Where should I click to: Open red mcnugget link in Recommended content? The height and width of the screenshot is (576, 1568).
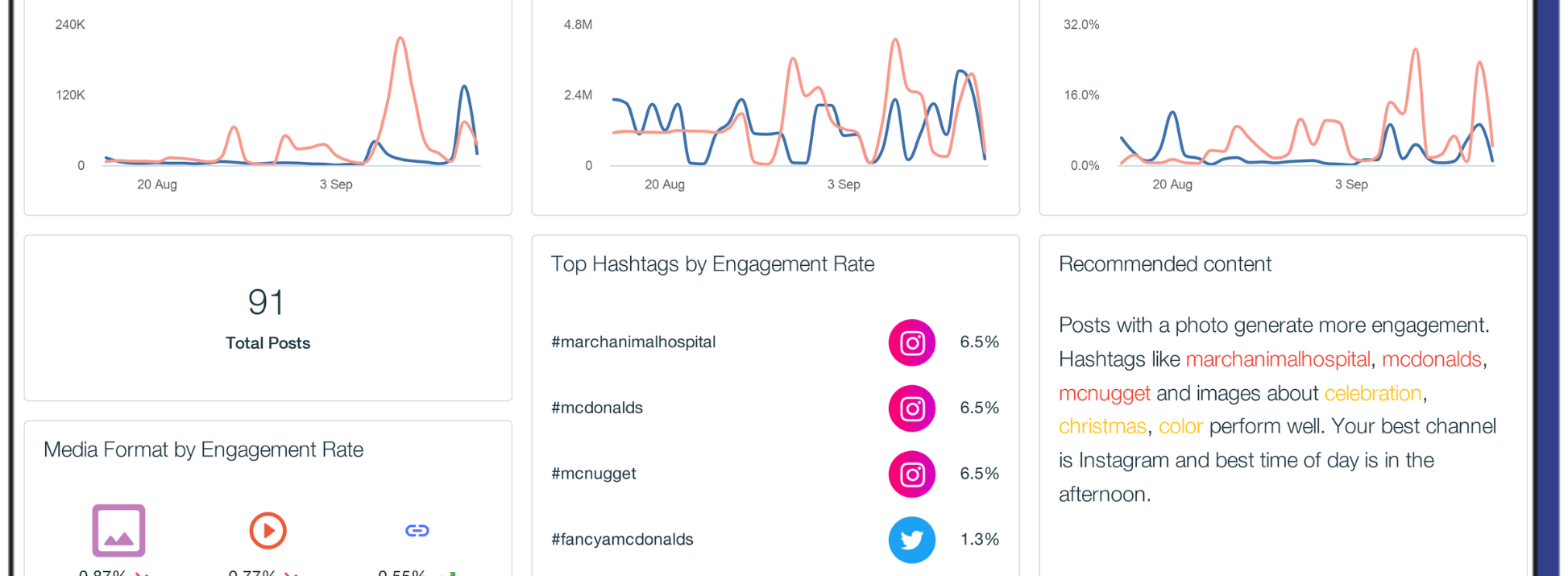pos(1104,393)
